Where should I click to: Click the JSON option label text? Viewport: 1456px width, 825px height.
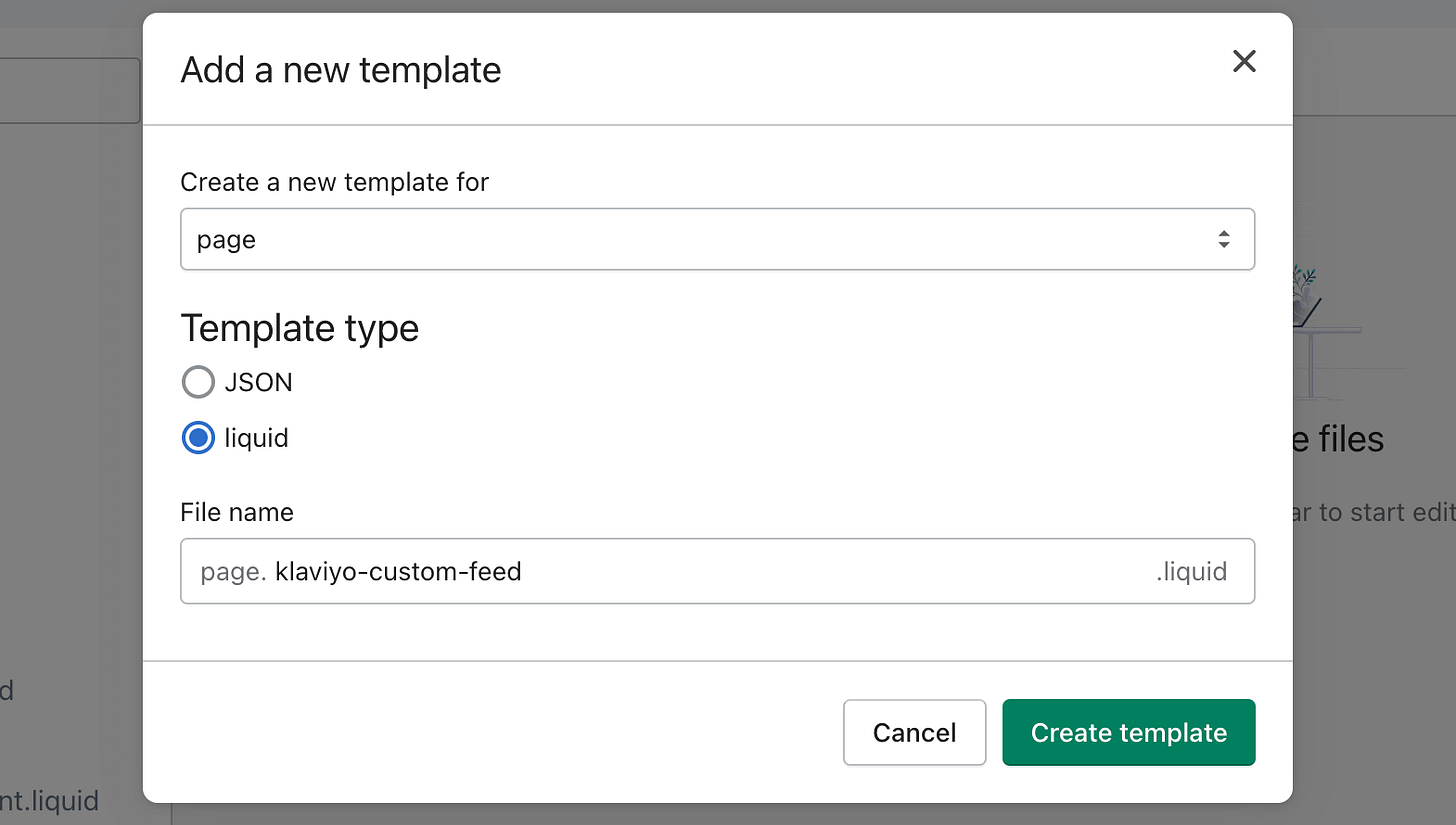[x=258, y=382]
